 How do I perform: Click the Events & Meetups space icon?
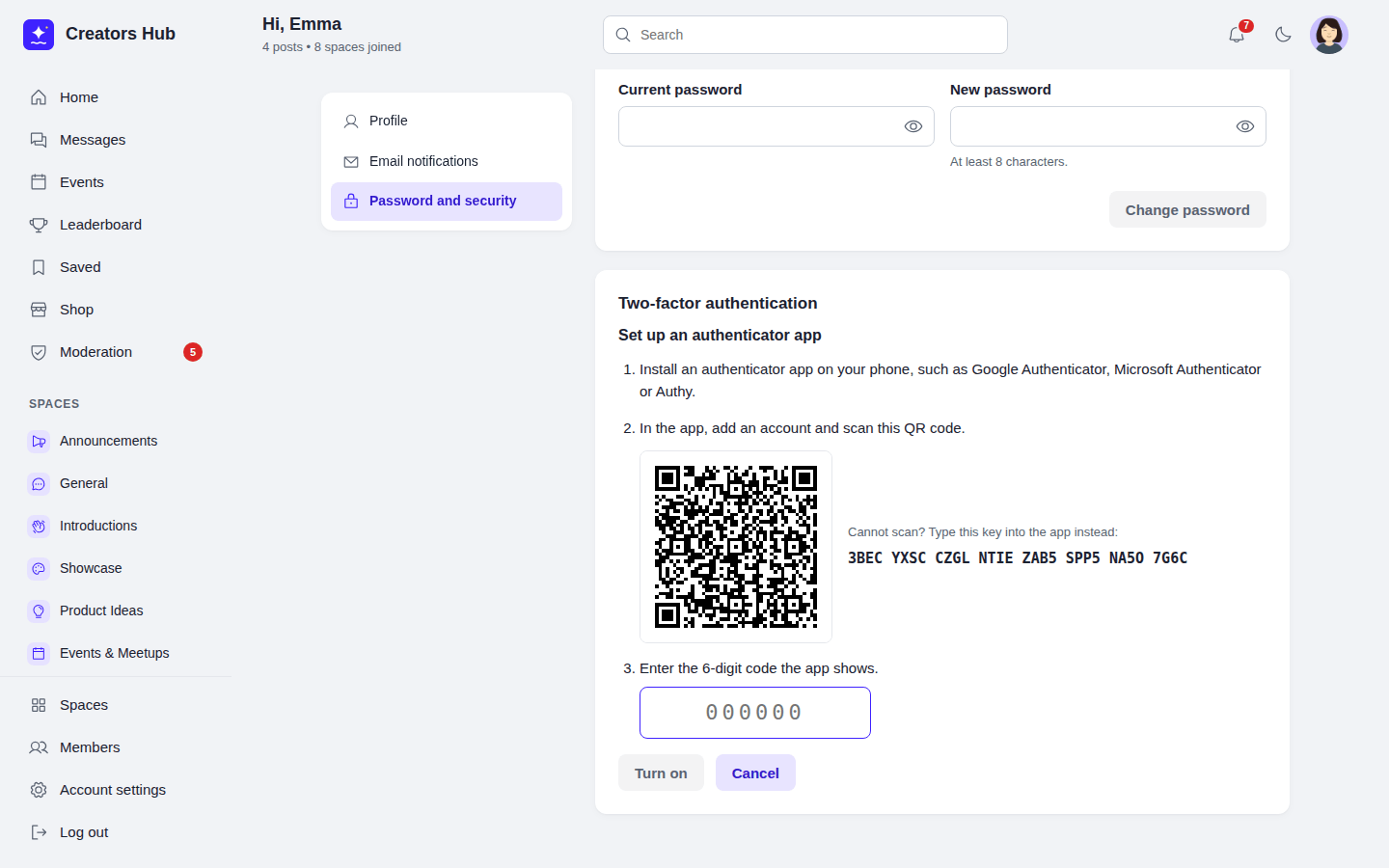(39, 653)
